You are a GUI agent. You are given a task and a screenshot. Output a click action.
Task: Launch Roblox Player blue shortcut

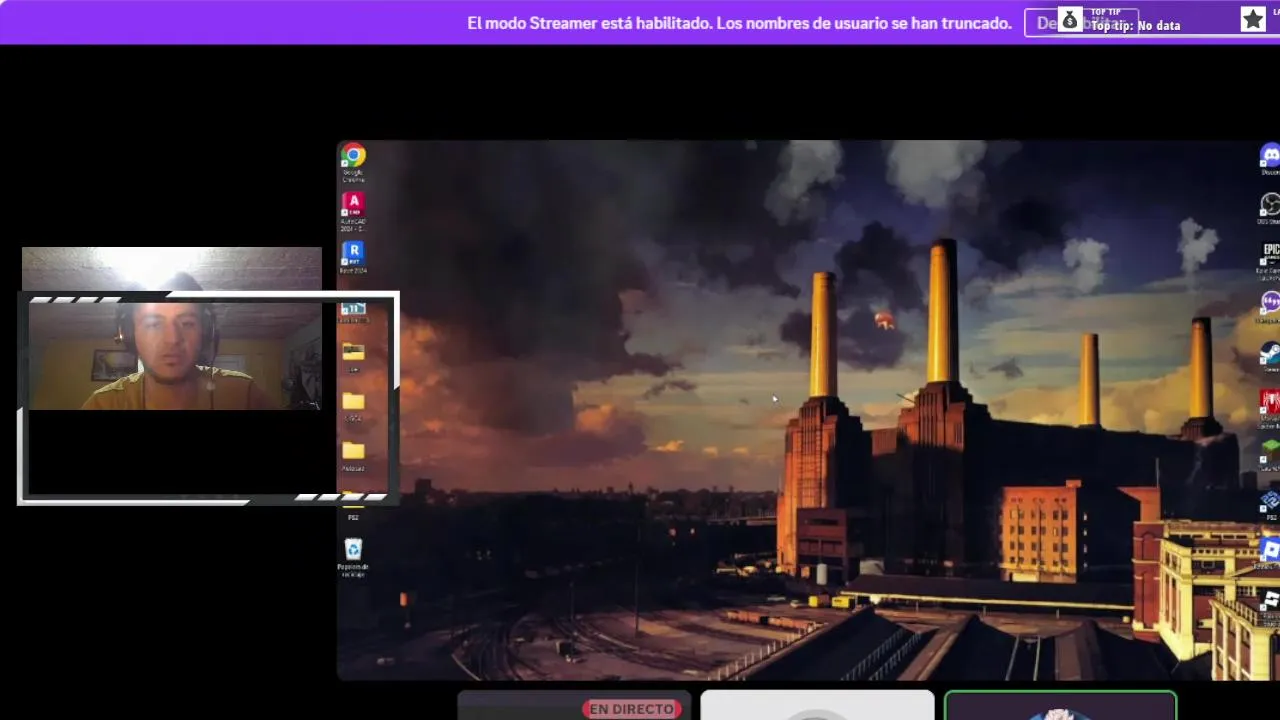pyautogui.click(x=1270, y=552)
